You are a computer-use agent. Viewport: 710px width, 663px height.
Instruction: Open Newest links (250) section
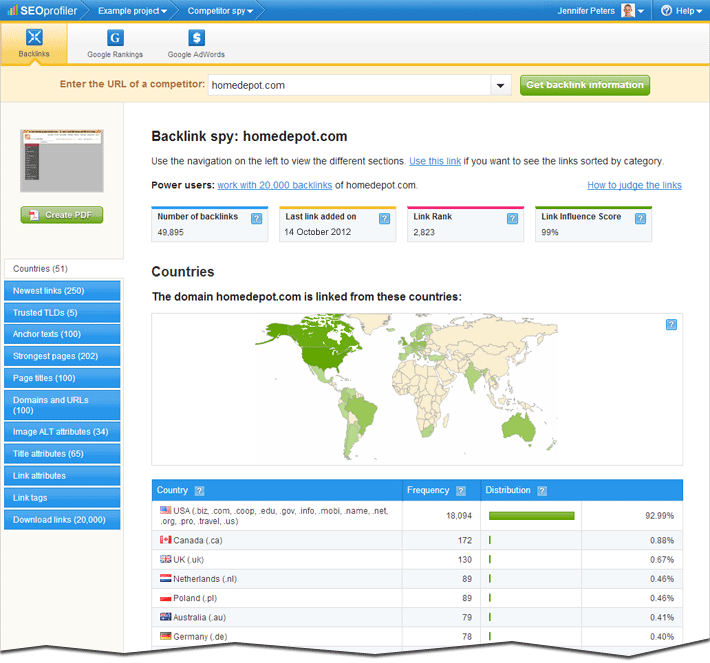click(x=62, y=291)
